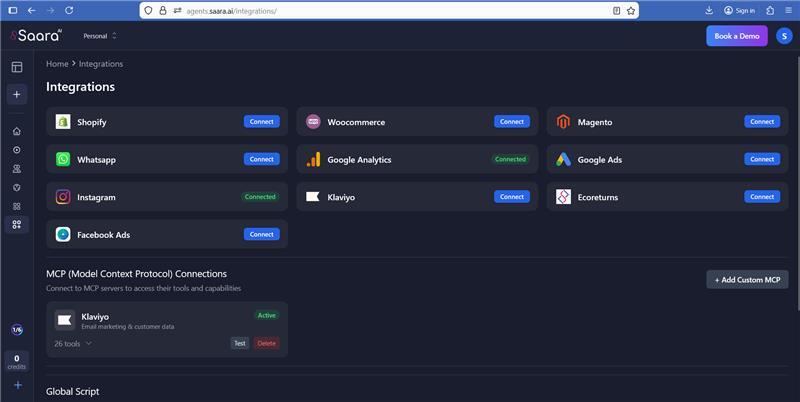Reload the page in browser

[68, 10]
